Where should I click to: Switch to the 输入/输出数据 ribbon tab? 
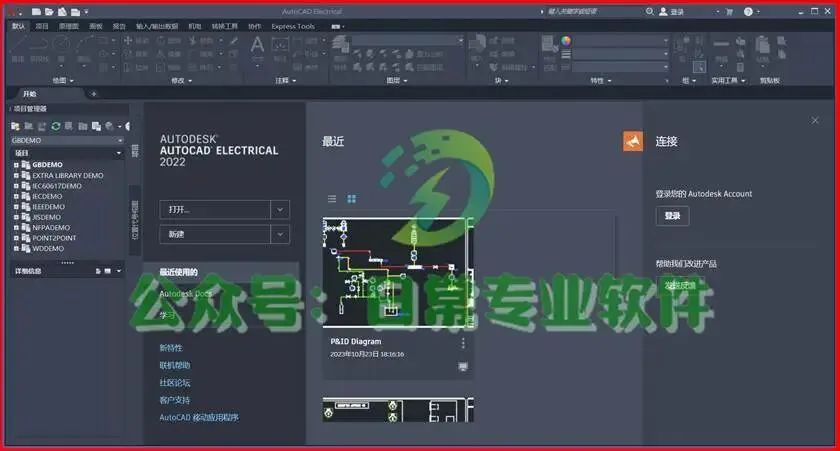(157, 26)
